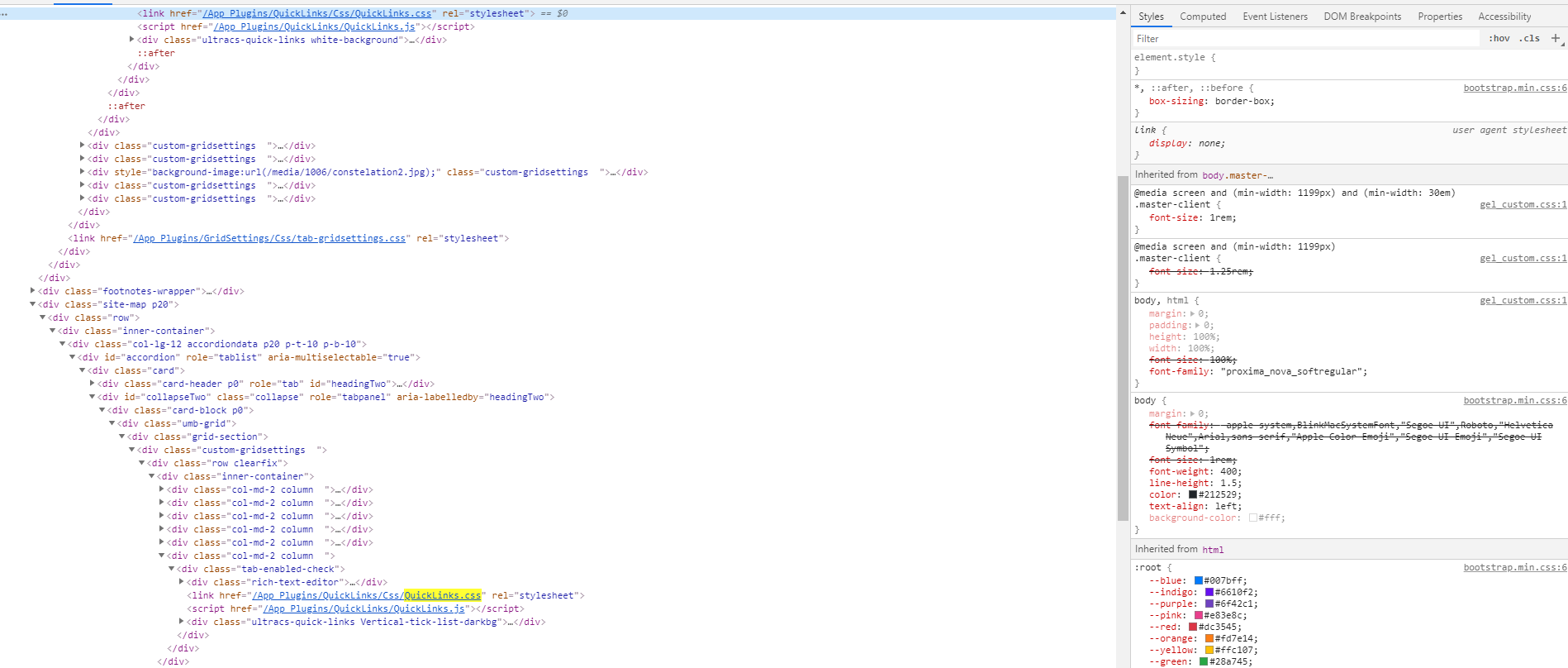The image size is (1568, 668).
Task: Collapse the grid-section div node
Action: point(122,437)
